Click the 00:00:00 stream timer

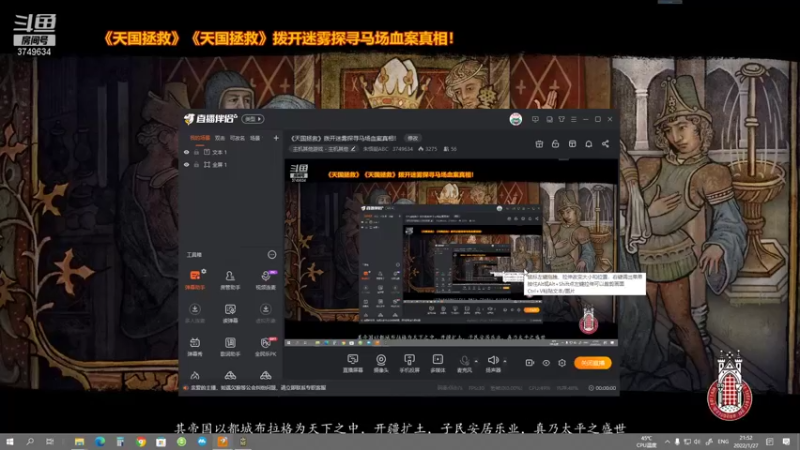pyautogui.click(x=602, y=388)
